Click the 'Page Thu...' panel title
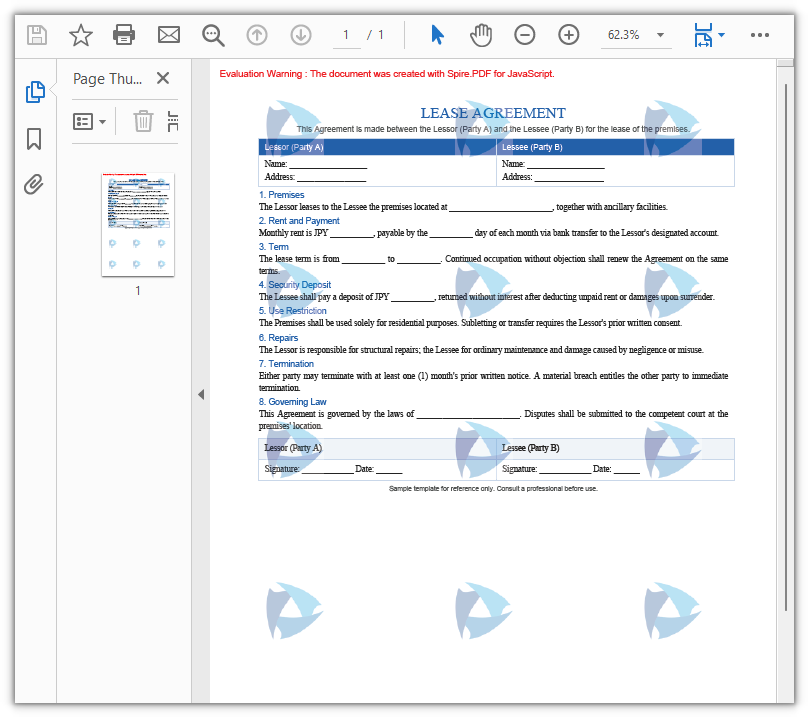Viewport: 809px width, 718px height. [x=107, y=79]
